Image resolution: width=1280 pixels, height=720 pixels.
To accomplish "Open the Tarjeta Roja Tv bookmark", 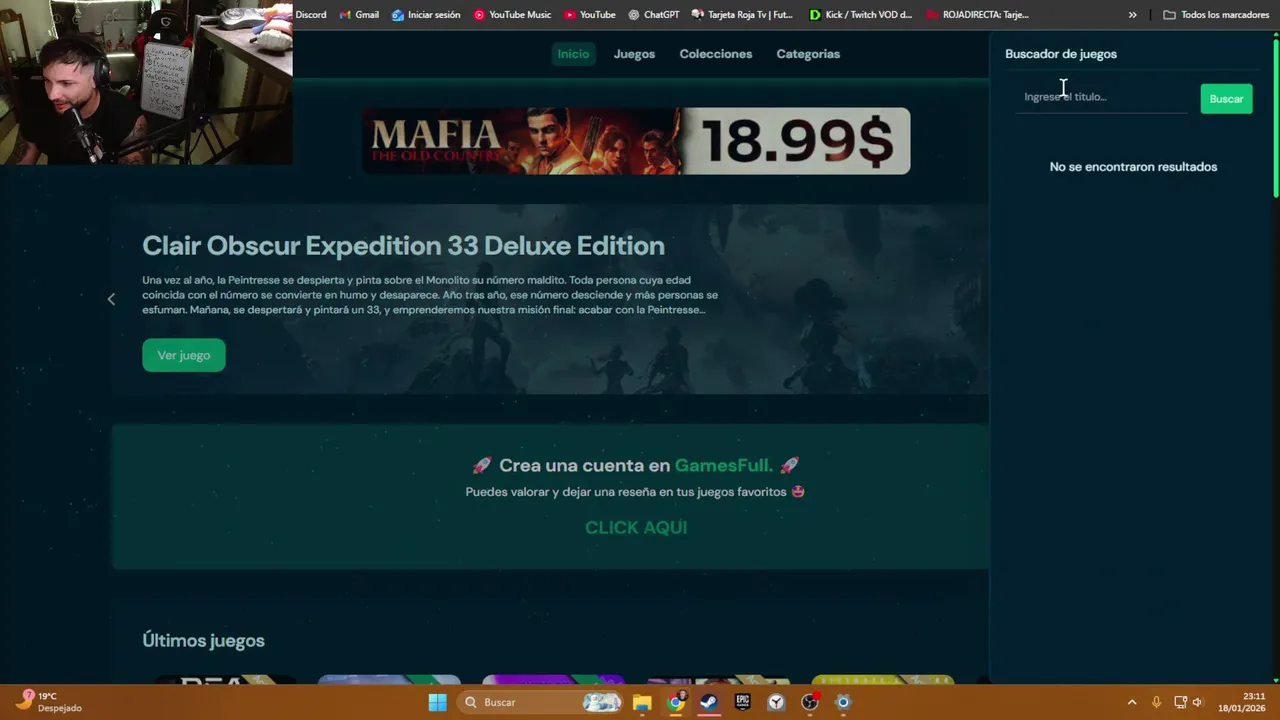I will pos(742,15).
